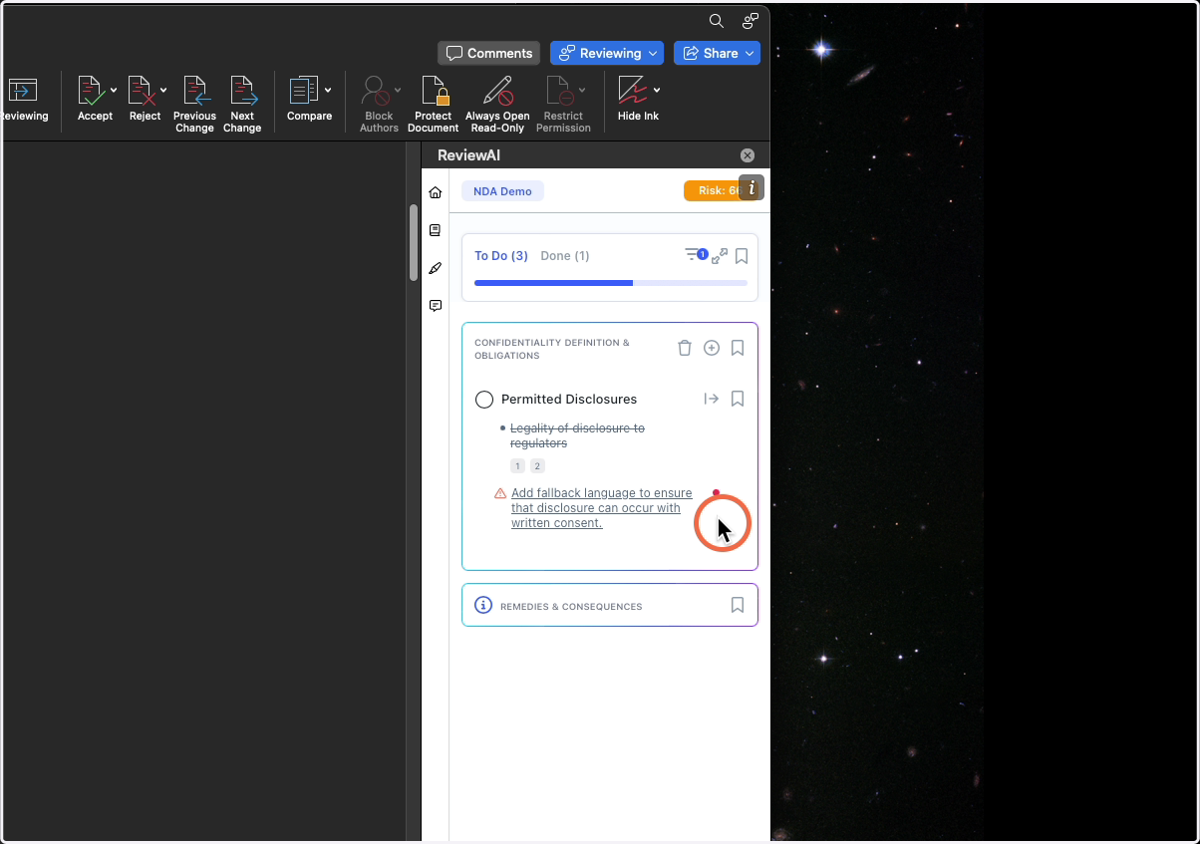Open the Reject dropdown arrow

click(163, 90)
